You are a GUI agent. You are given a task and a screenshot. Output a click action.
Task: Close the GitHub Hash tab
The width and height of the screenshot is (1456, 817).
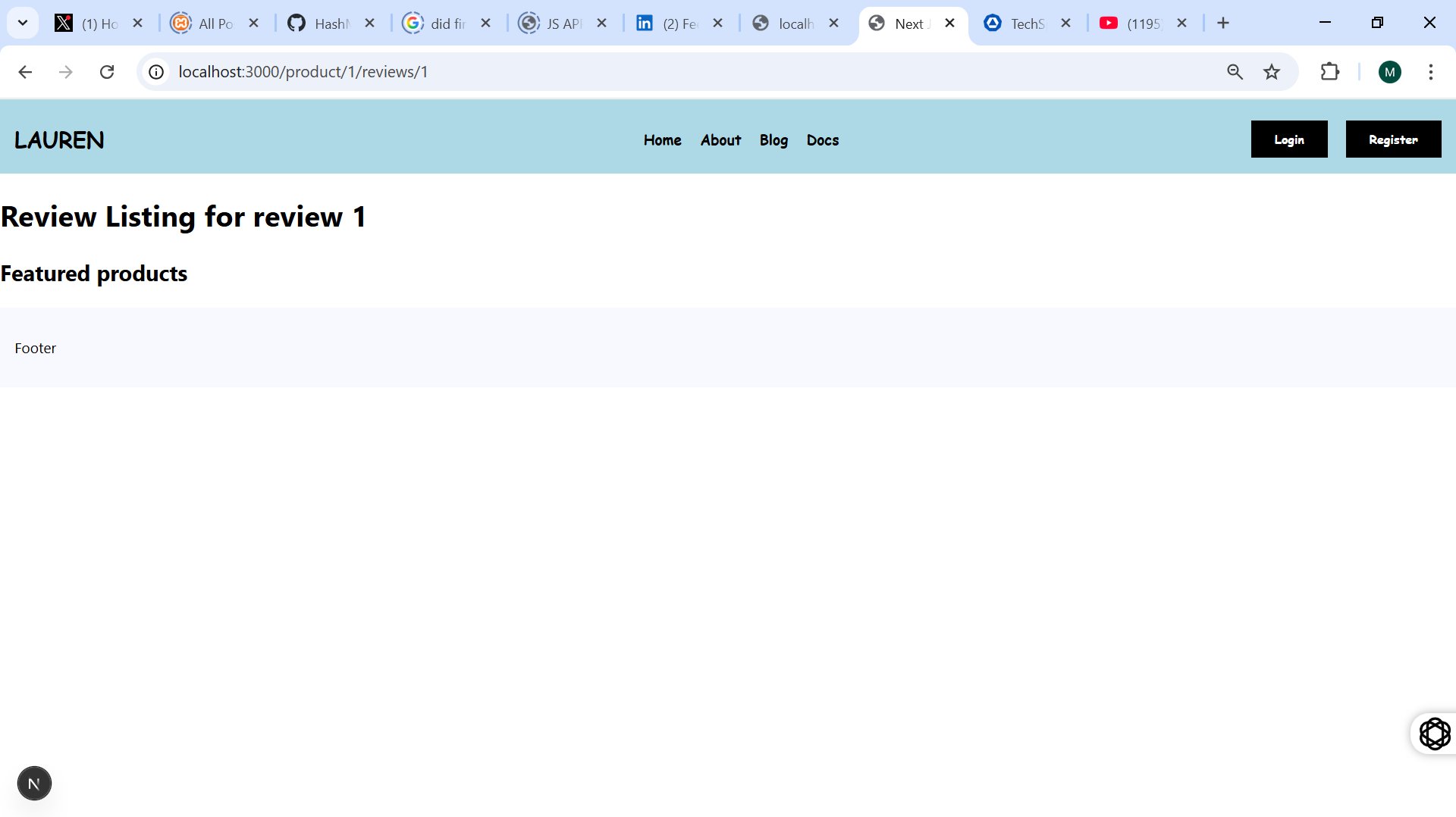point(370,23)
